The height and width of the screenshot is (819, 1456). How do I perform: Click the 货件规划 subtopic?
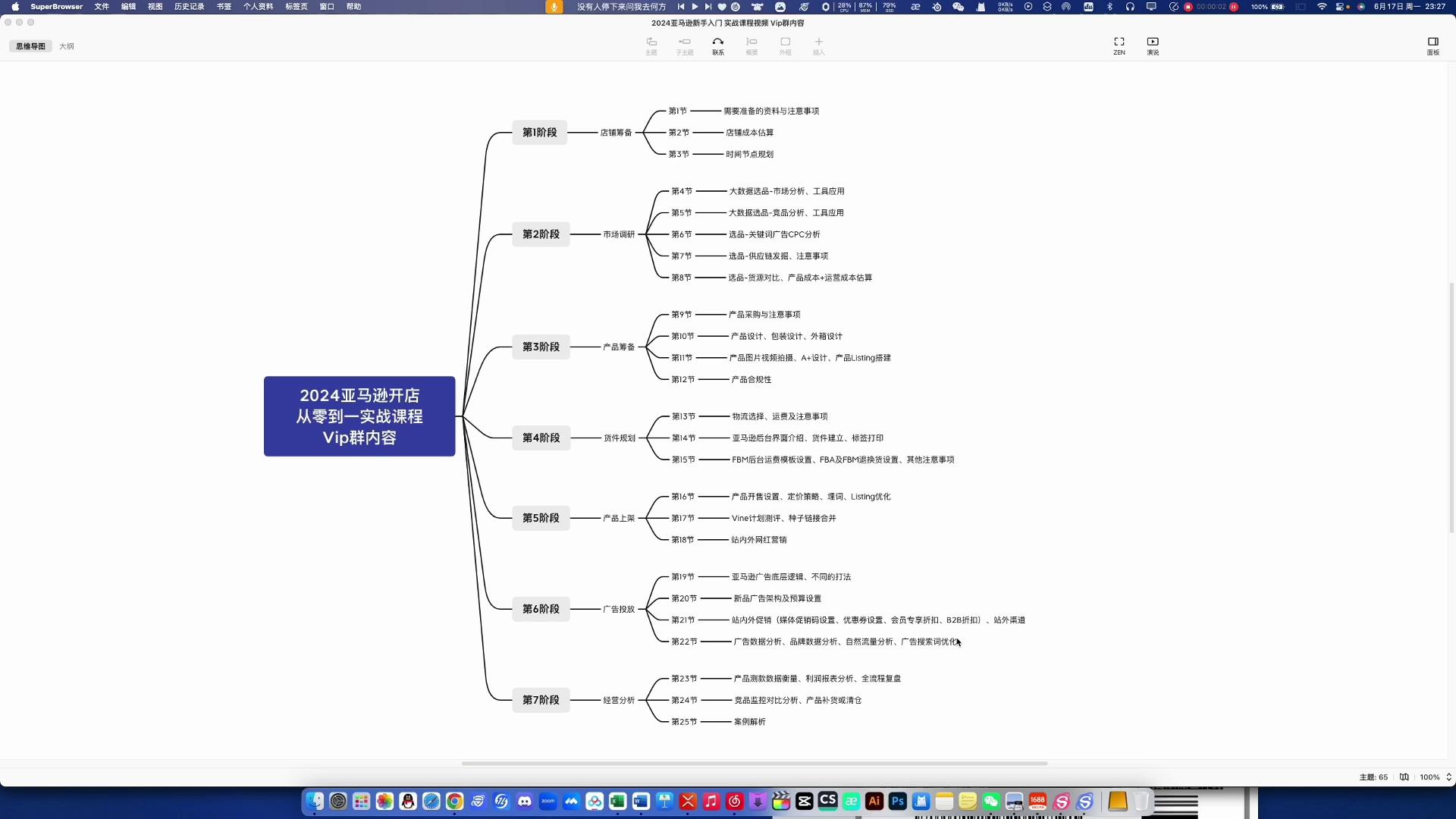tap(619, 438)
